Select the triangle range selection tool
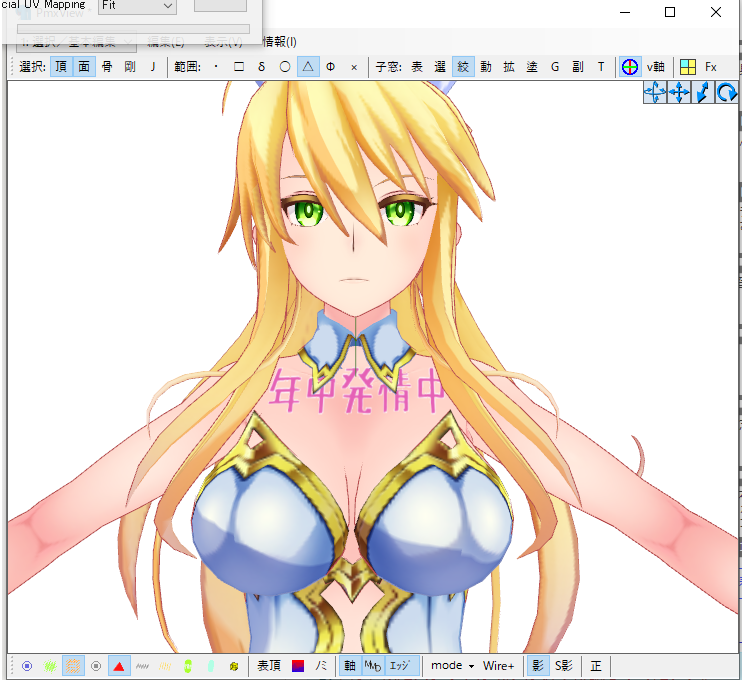742x680 pixels. 308,67
